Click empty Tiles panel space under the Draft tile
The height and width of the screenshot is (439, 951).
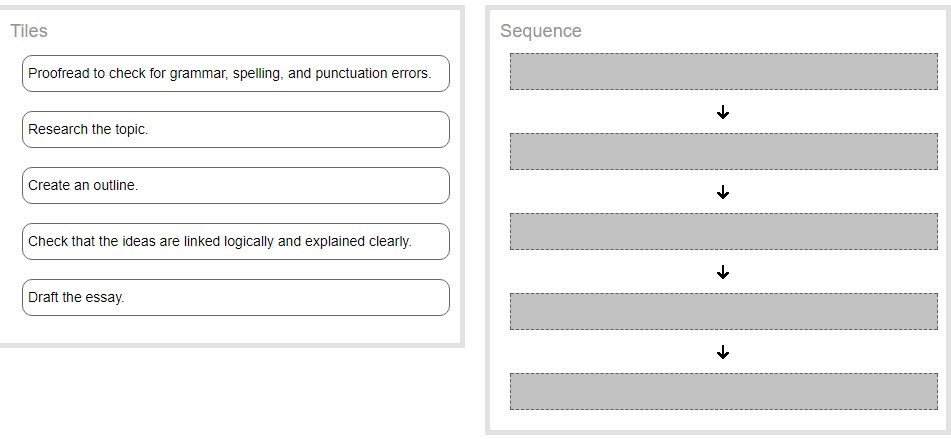[235, 328]
